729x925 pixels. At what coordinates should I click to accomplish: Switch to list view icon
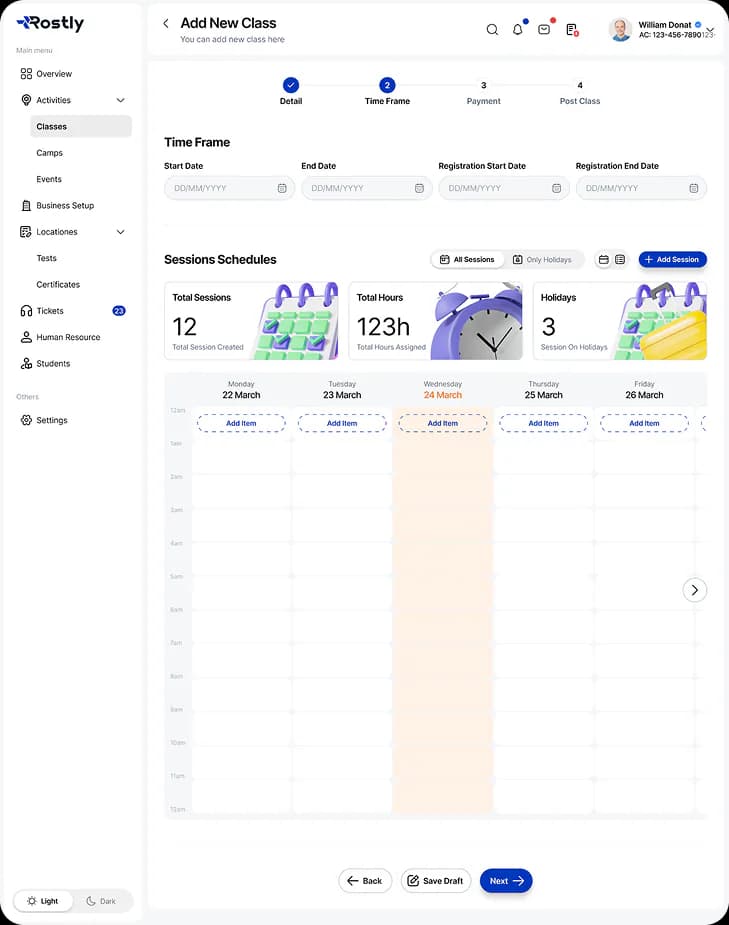pos(620,260)
